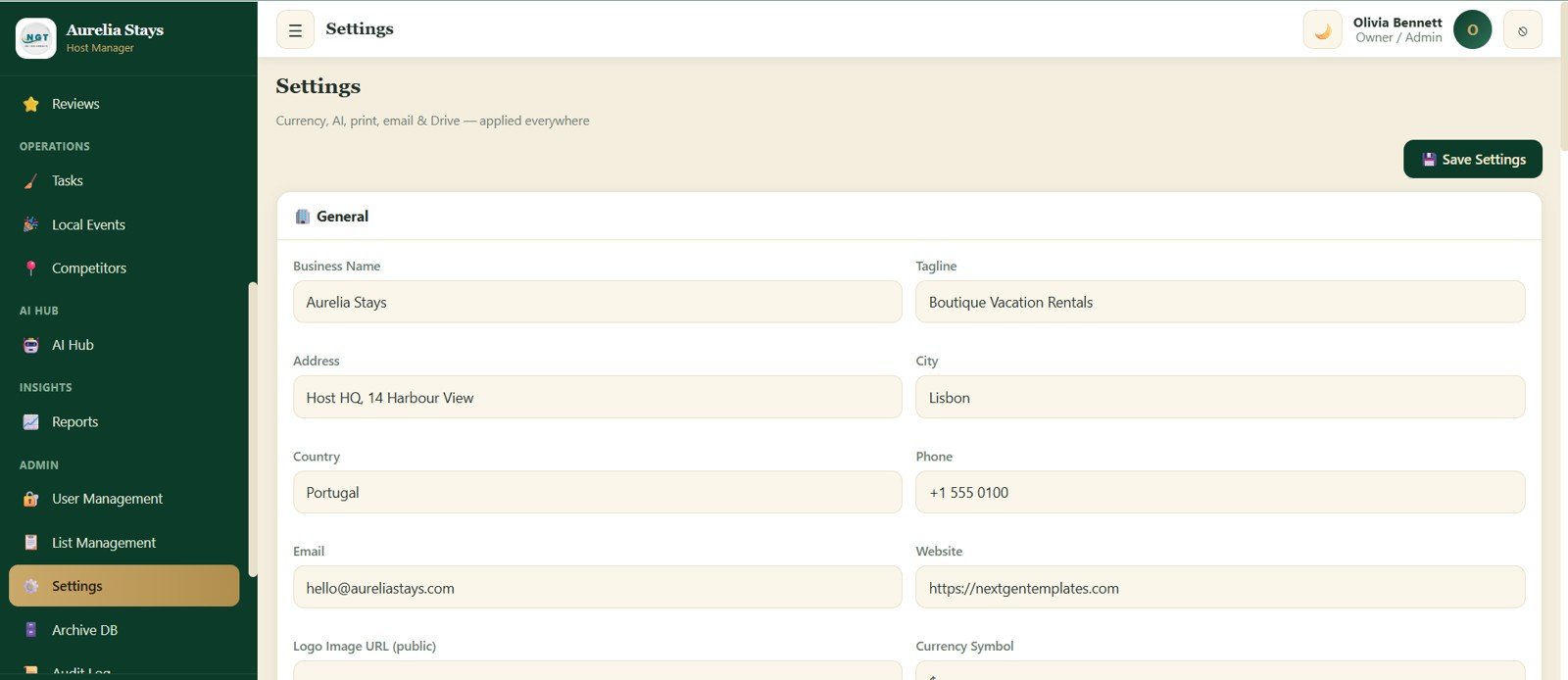This screenshot has width=1568, height=680.
Task: Click the Website URL field
Action: [1220, 587]
